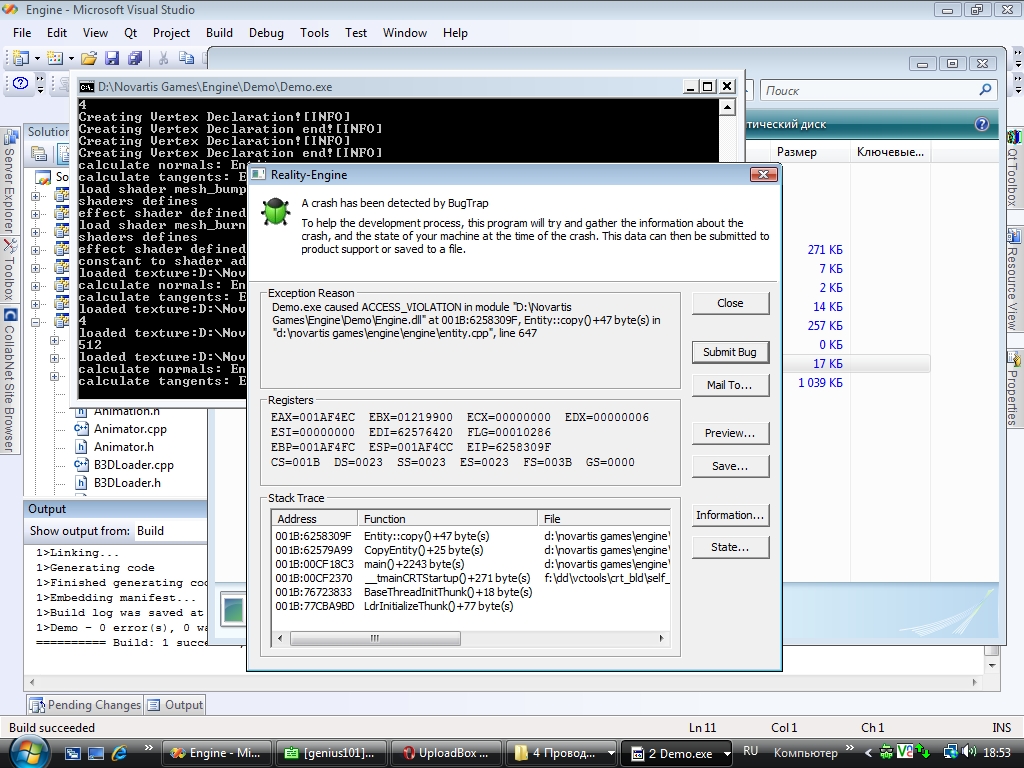Click the Save All toolbar icon

135,58
